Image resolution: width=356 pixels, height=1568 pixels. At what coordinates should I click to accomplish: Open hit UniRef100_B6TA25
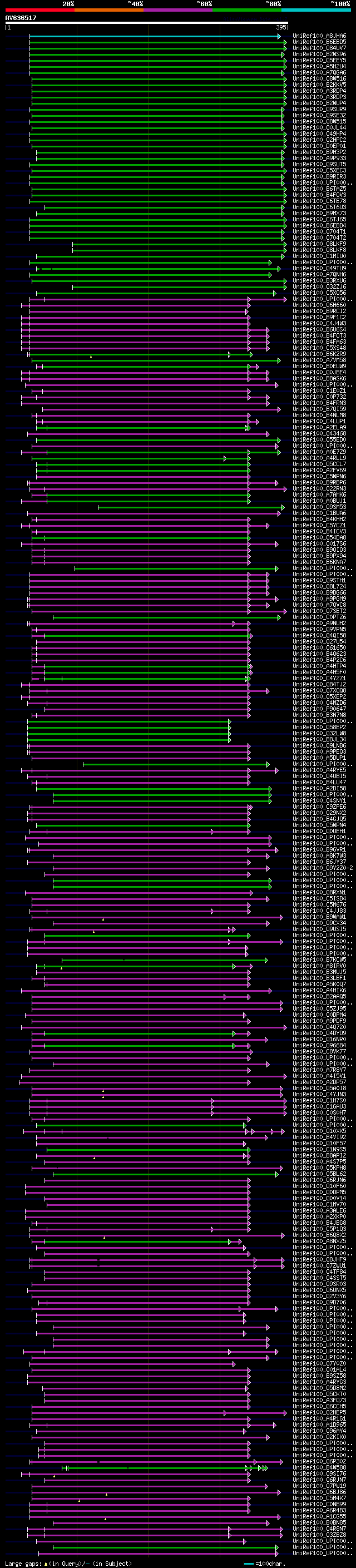point(319,189)
